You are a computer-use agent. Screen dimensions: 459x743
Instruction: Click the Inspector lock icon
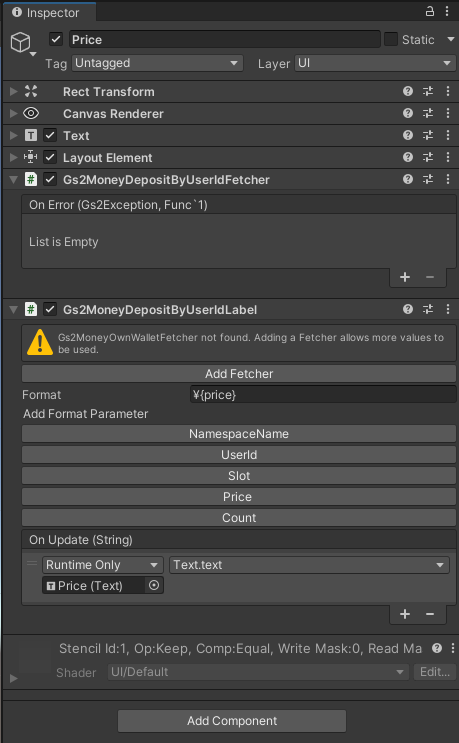tap(430, 11)
